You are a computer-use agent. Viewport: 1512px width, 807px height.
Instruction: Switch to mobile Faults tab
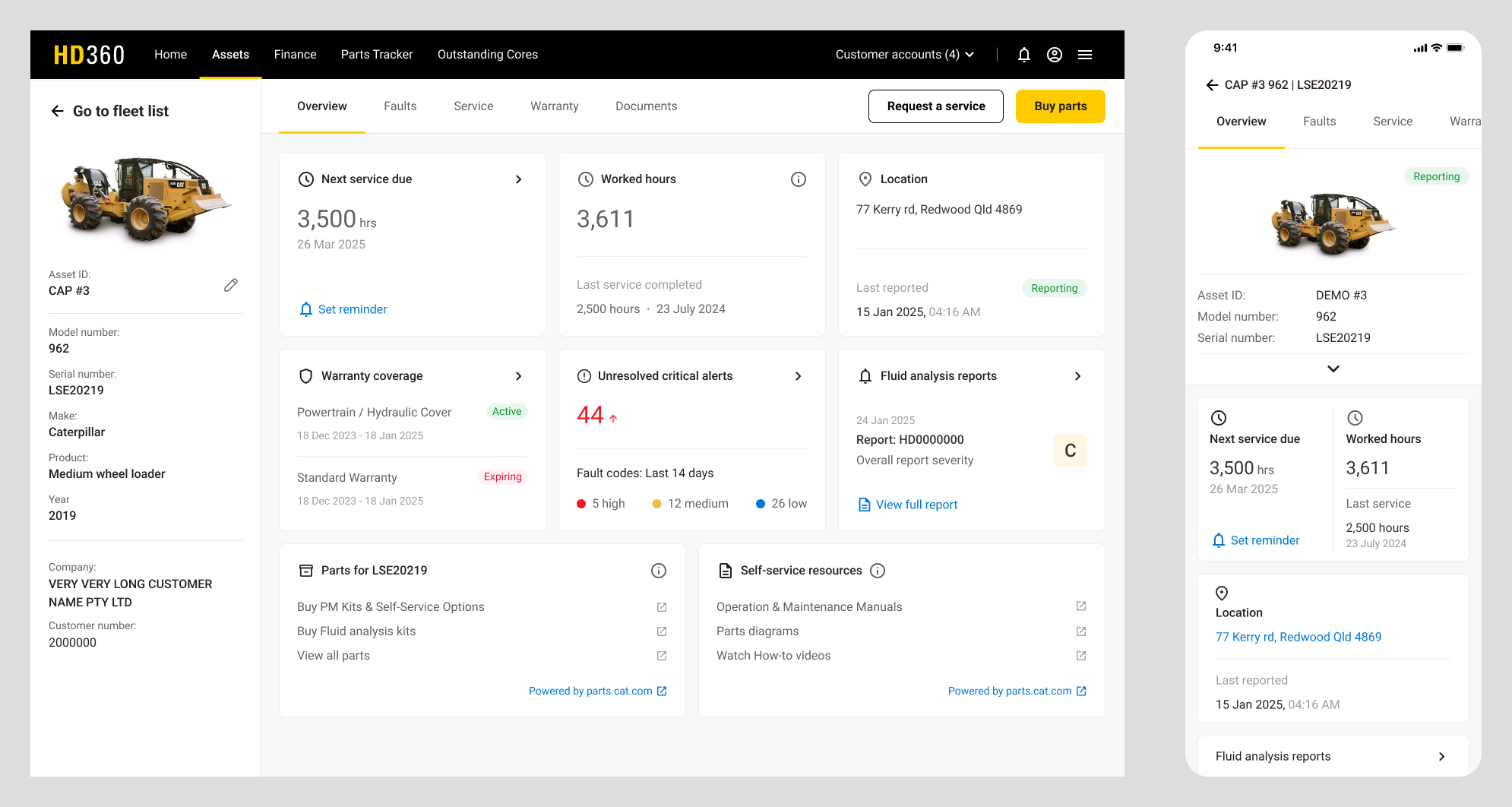click(x=1320, y=122)
